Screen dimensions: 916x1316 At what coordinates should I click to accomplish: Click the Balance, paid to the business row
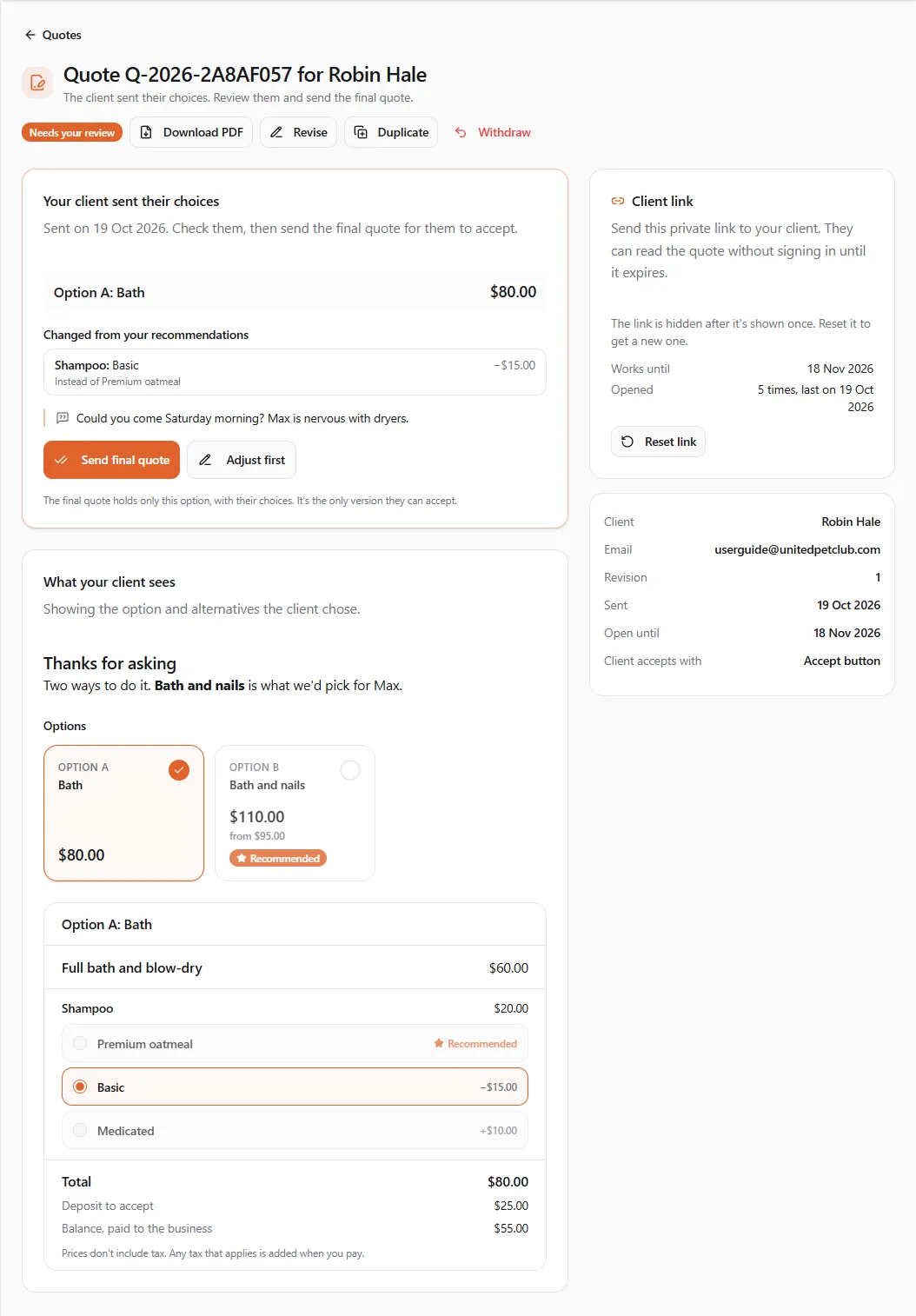[x=295, y=1228]
